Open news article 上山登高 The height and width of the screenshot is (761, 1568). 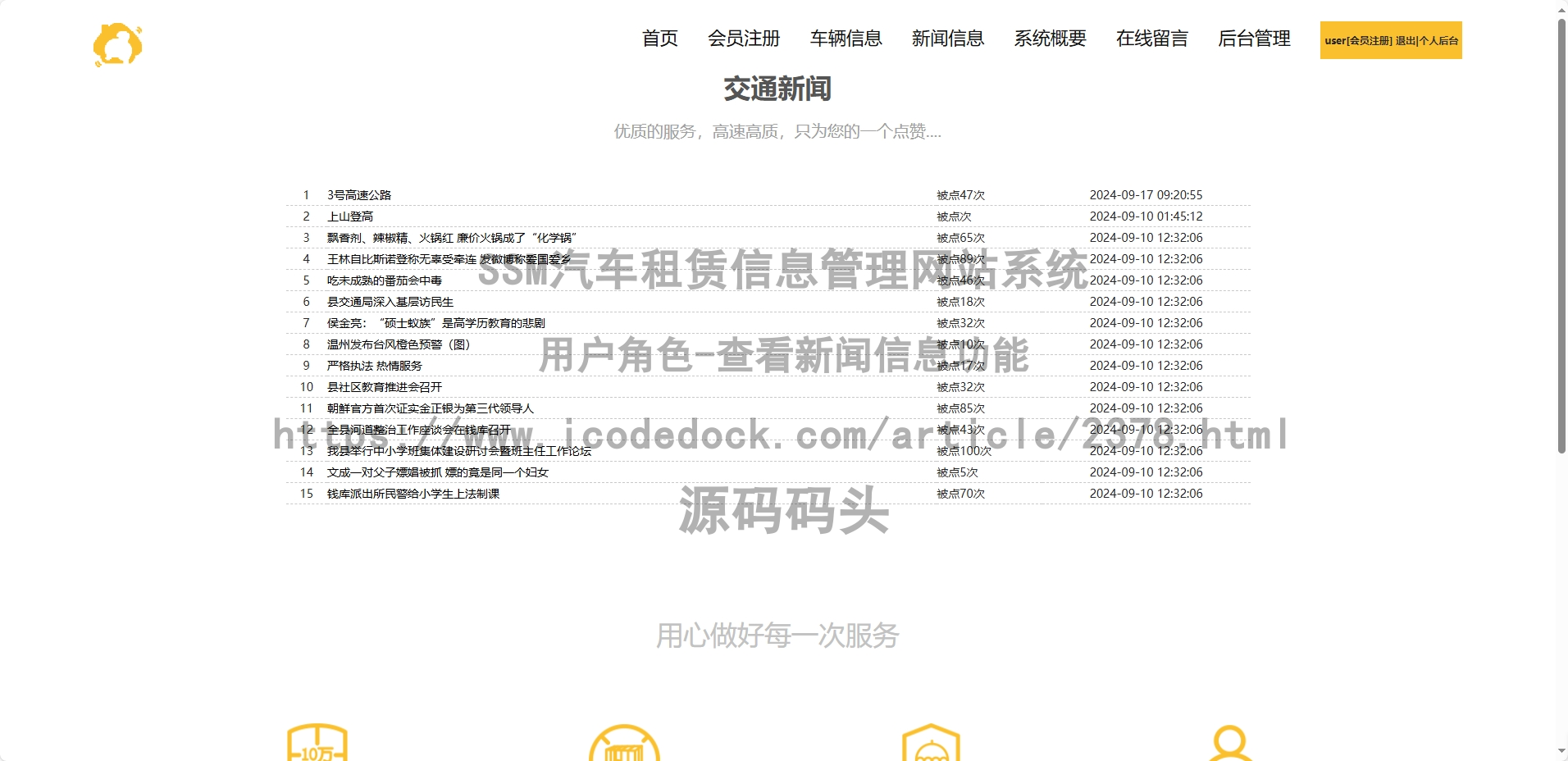coord(350,216)
